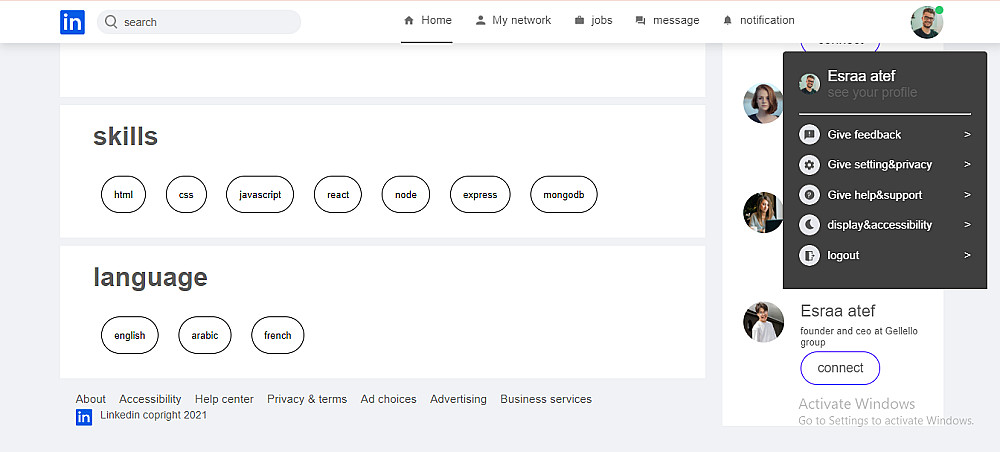Expand Give setting&privacy arrow
This screenshot has height=452, width=1000.
click(x=967, y=165)
